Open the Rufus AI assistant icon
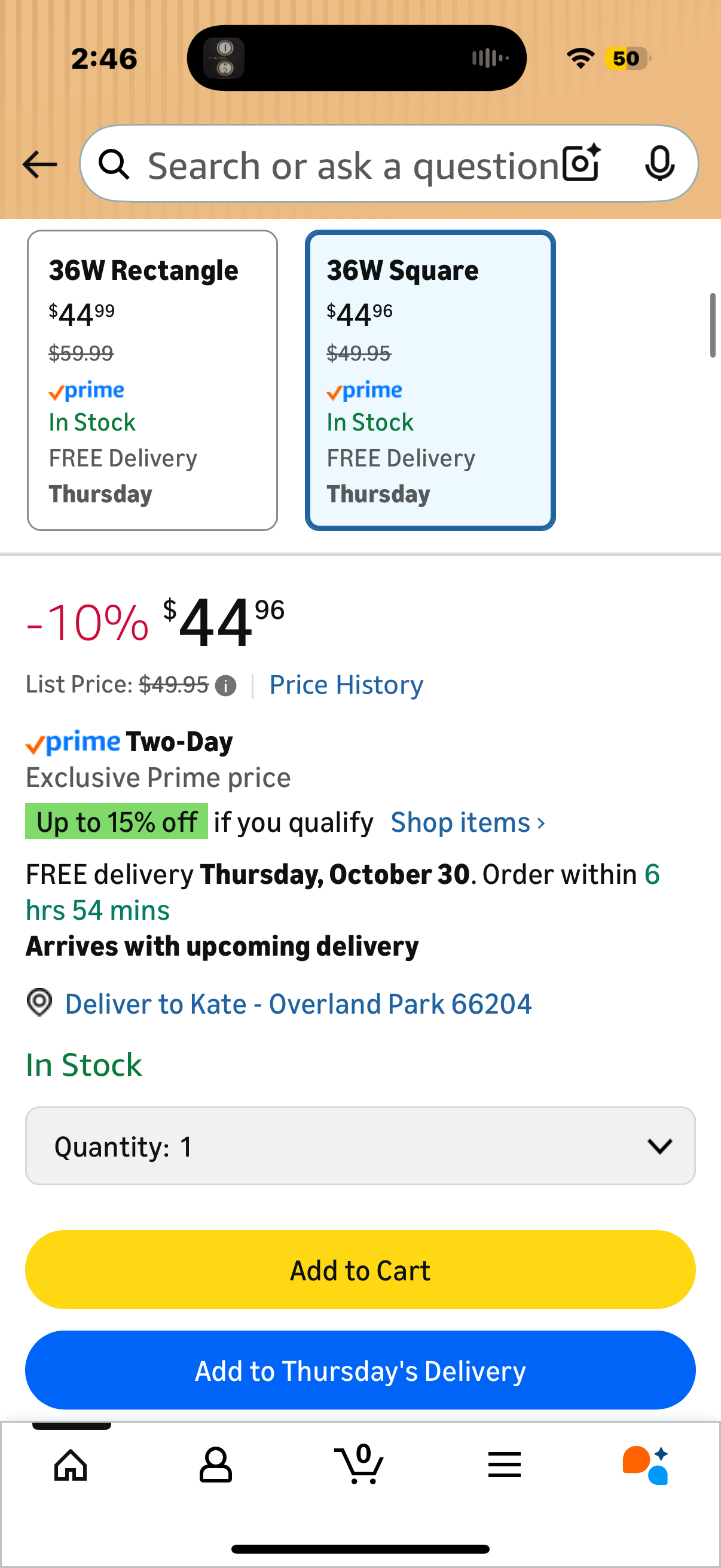 pyautogui.click(x=646, y=1465)
